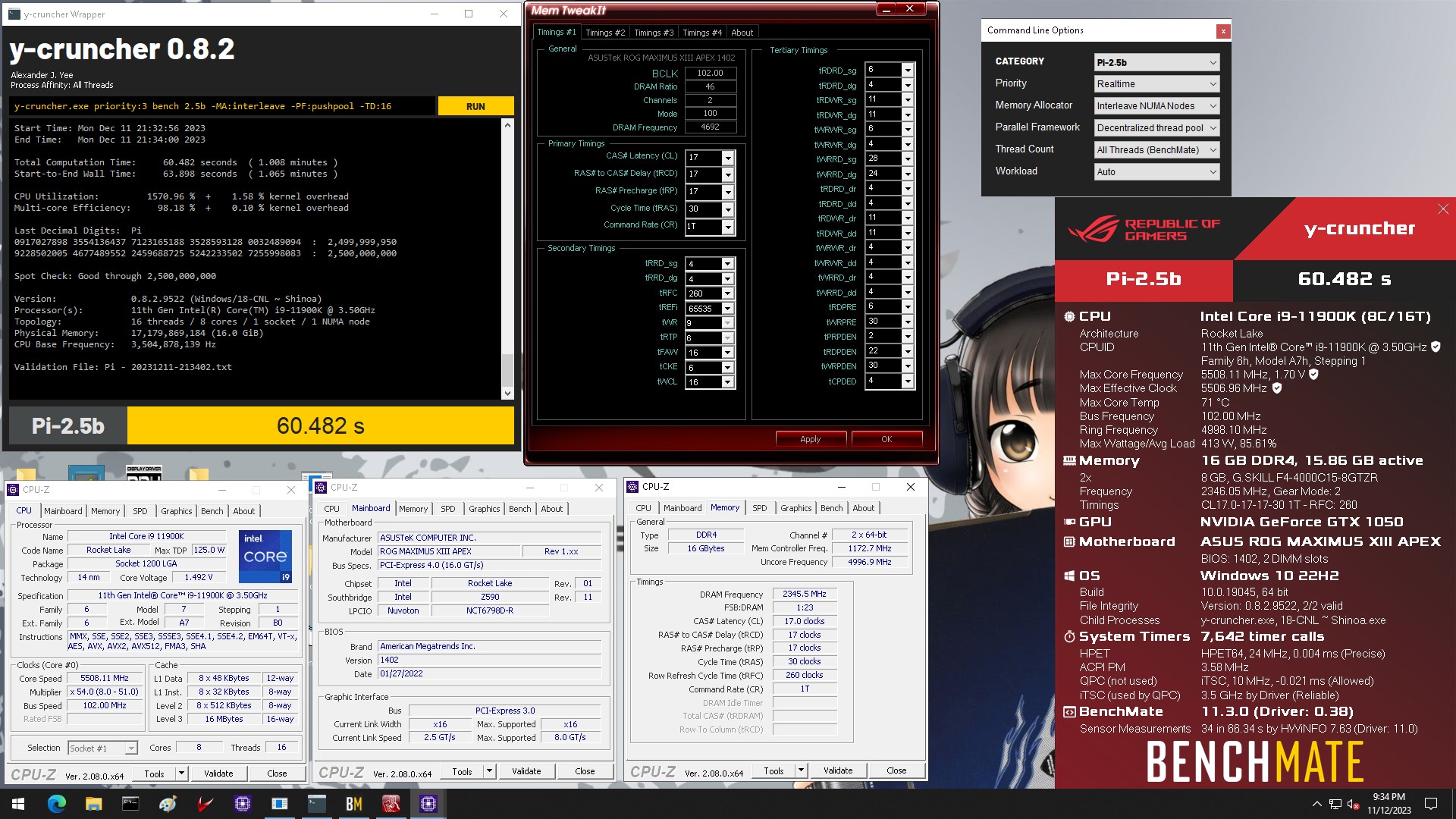Open the Socket #1 selection dropdown
Viewport: 1456px width, 819px height.
pyautogui.click(x=102, y=748)
